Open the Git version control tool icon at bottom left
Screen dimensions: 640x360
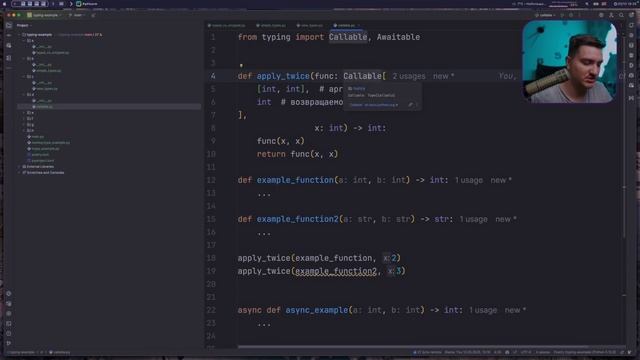[x=9, y=343]
